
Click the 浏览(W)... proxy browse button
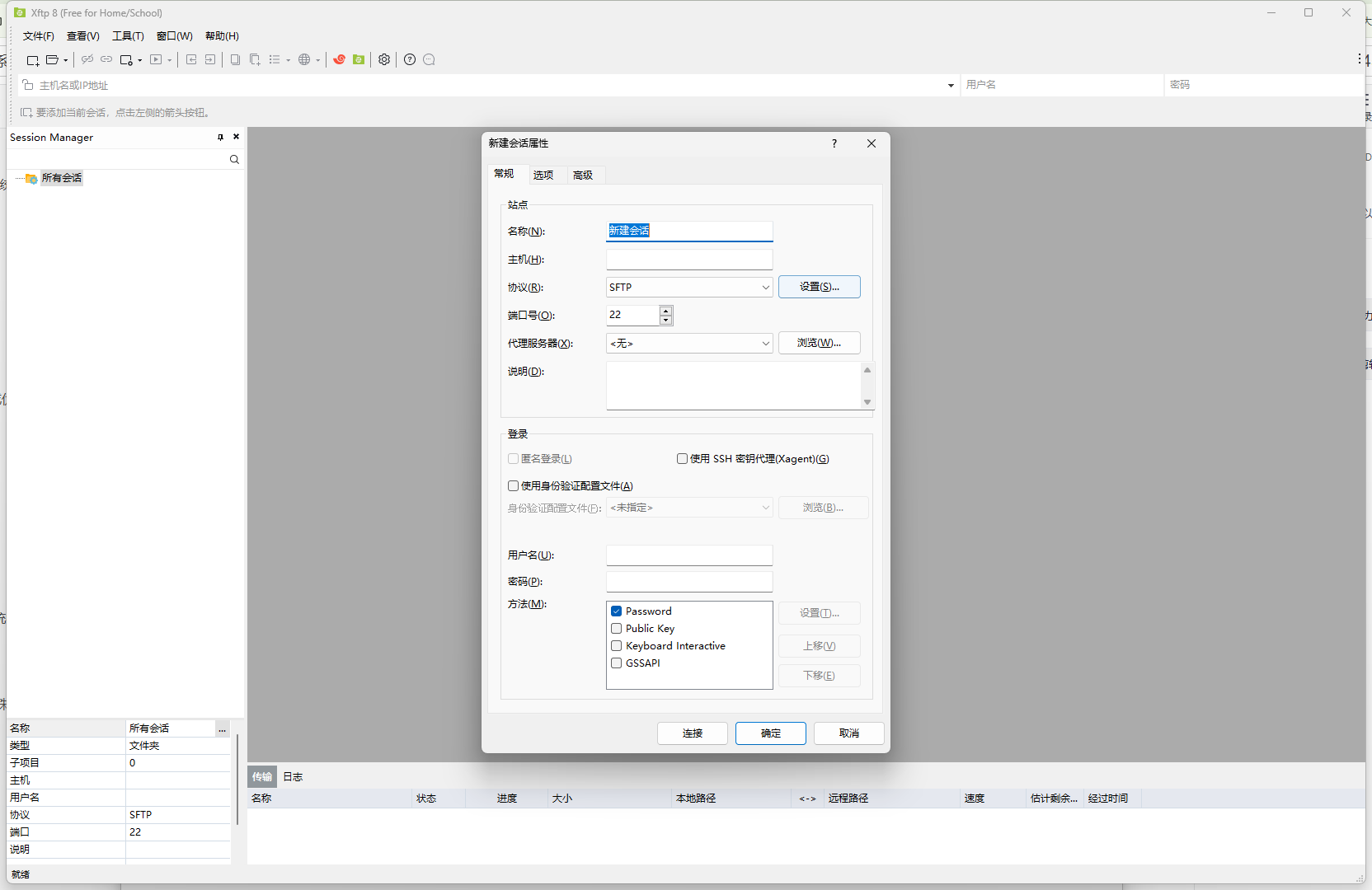point(820,343)
